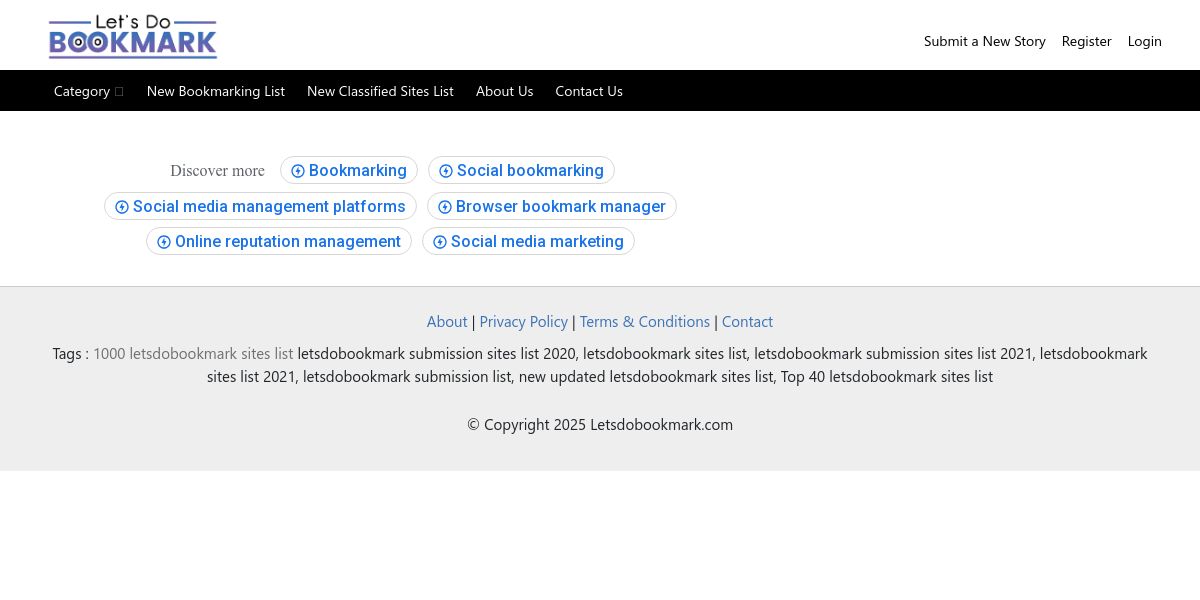
Task: Click the arrow icon beside Social bookmarking
Action: (x=446, y=171)
